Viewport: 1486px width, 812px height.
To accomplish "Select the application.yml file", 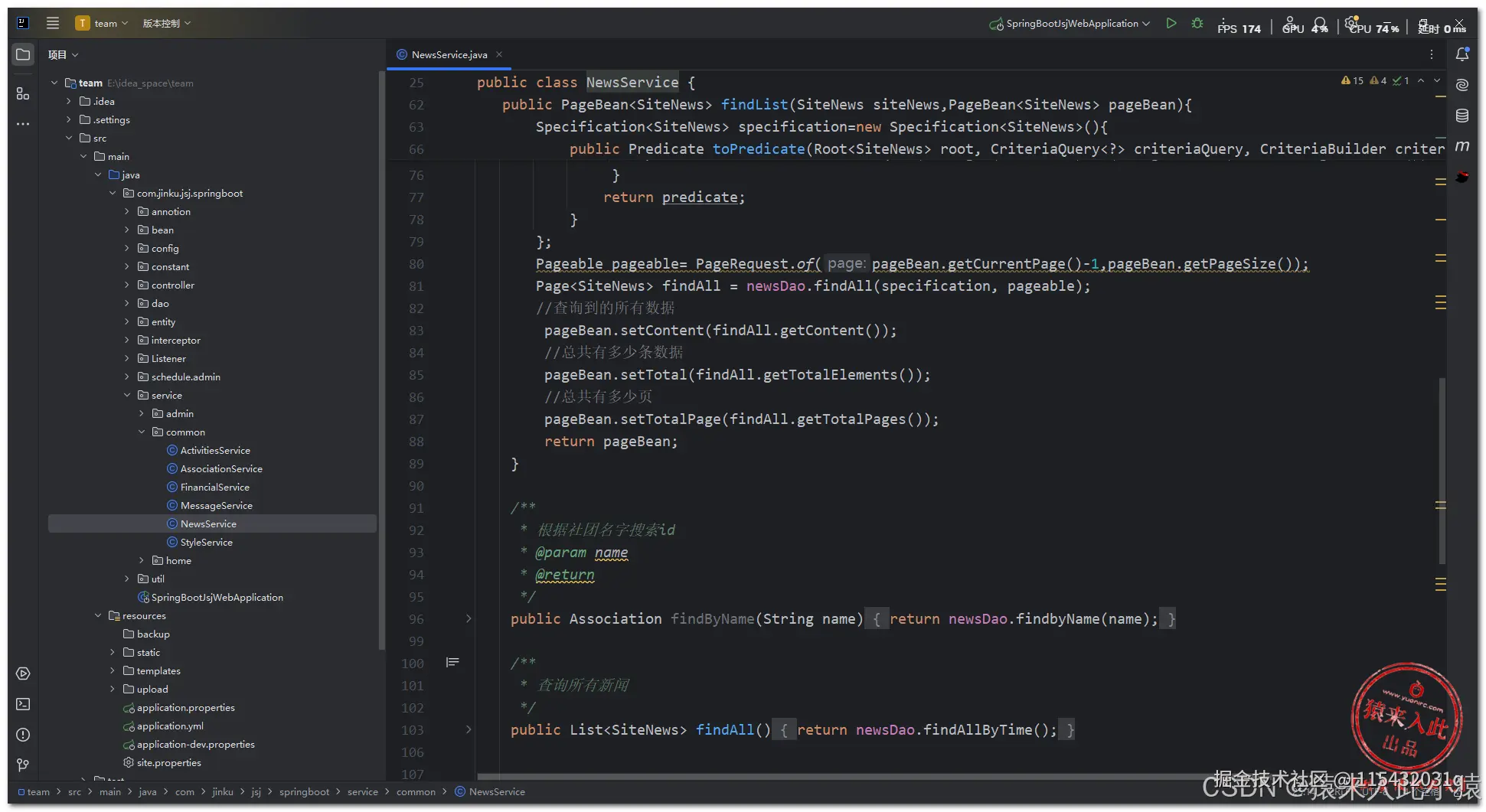I will [x=170, y=726].
